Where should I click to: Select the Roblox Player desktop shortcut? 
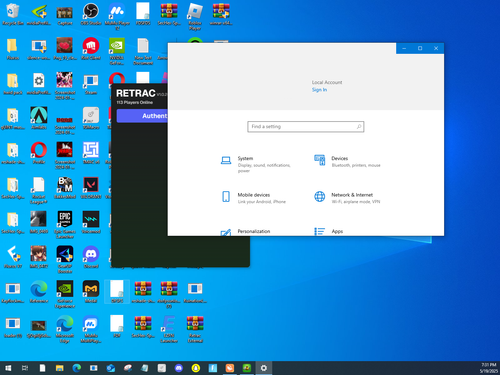tap(195, 17)
